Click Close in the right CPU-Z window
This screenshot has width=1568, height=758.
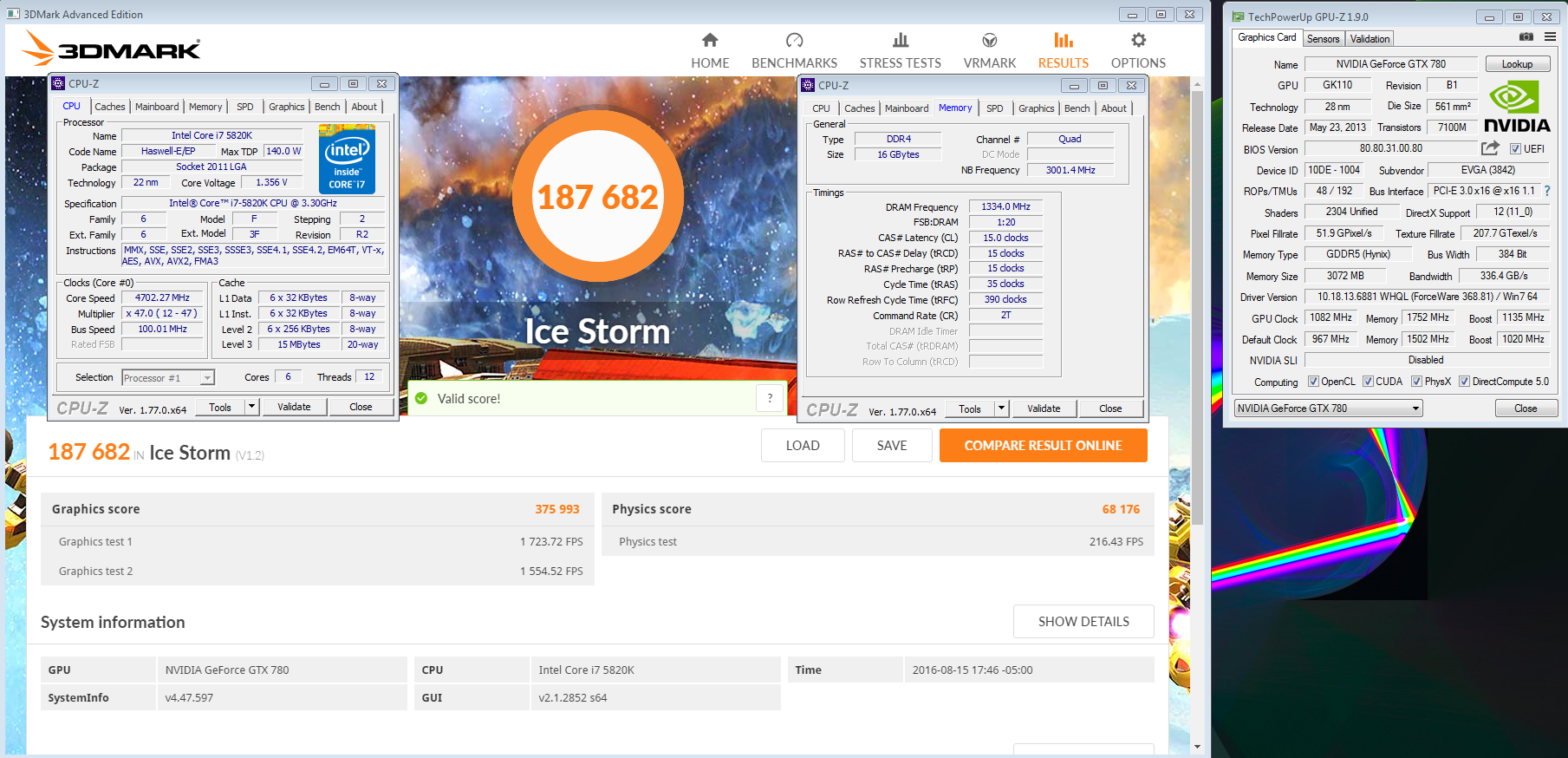tap(1110, 408)
